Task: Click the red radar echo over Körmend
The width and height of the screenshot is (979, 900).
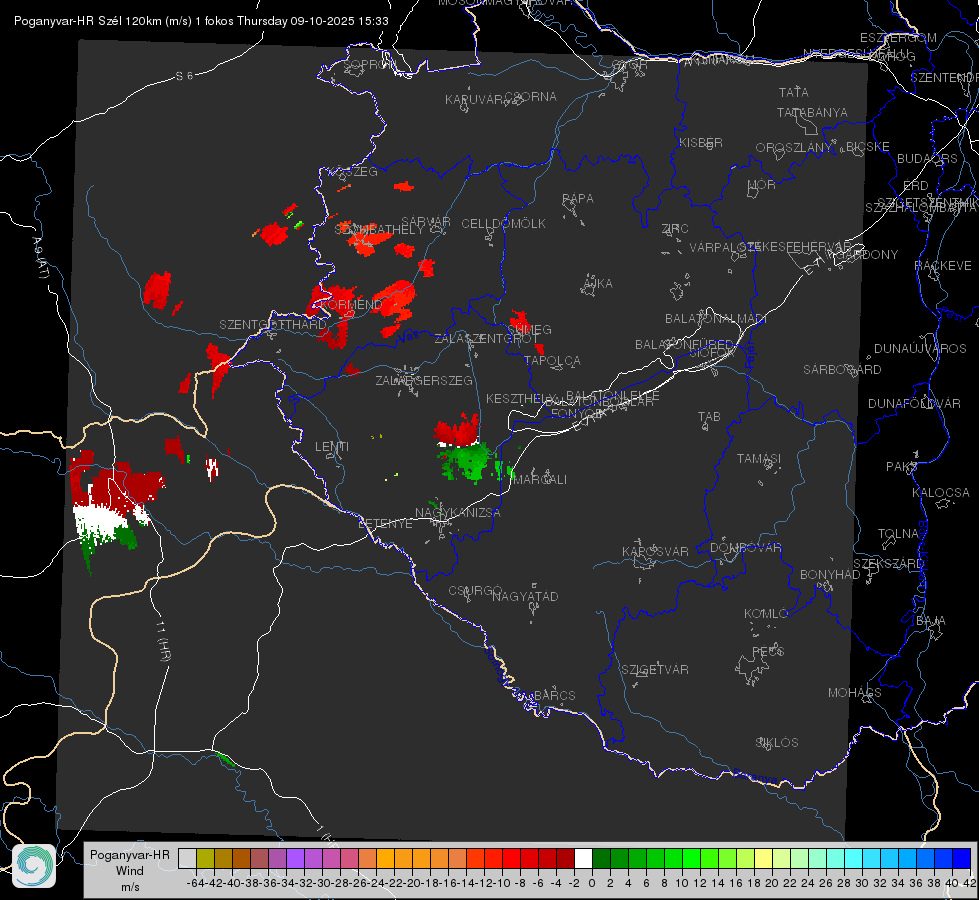Action: pos(335,298)
